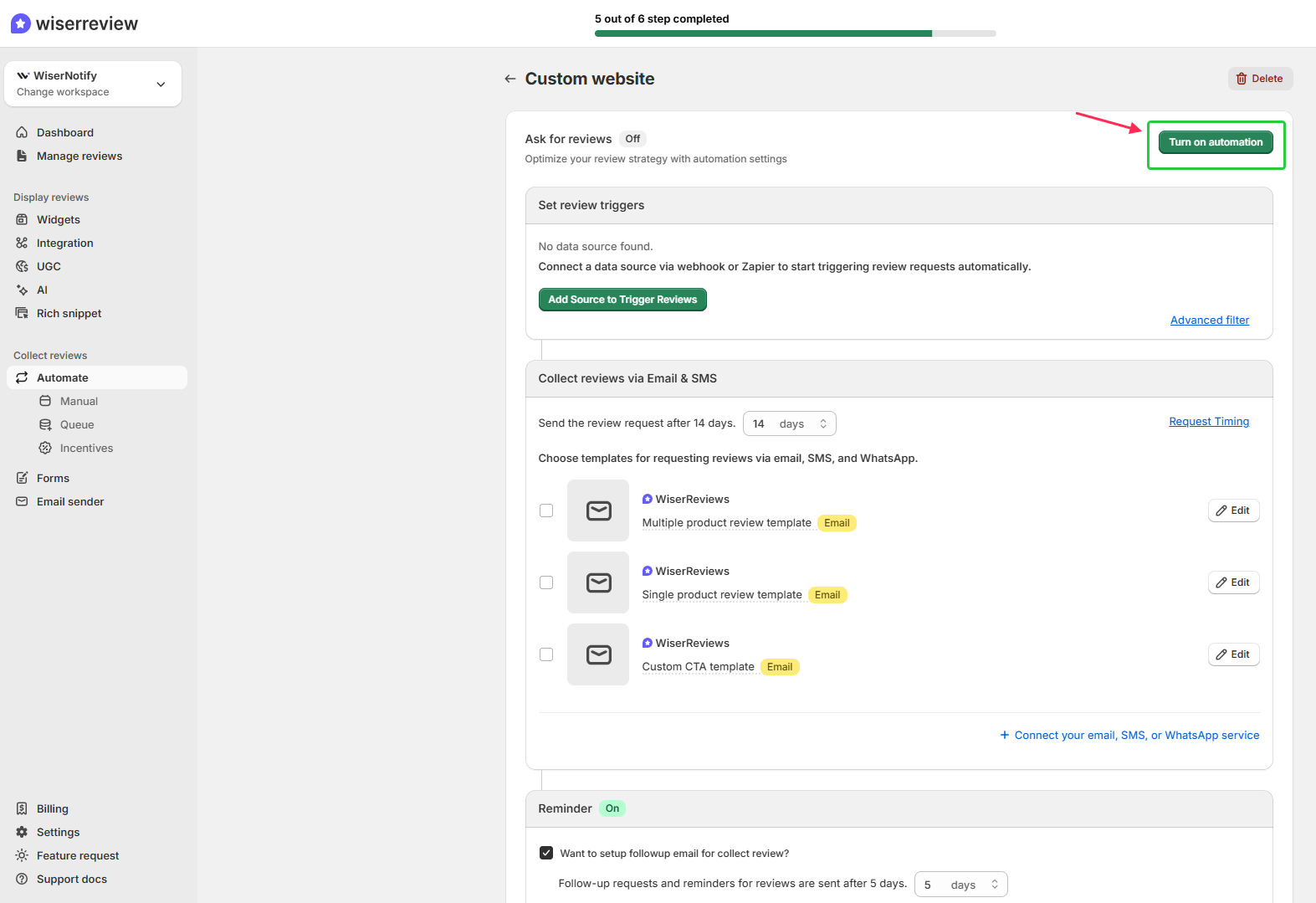Screen dimensions: 1316x903
Task: Uncheck the followup email setup checkbox
Action: point(546,853)
